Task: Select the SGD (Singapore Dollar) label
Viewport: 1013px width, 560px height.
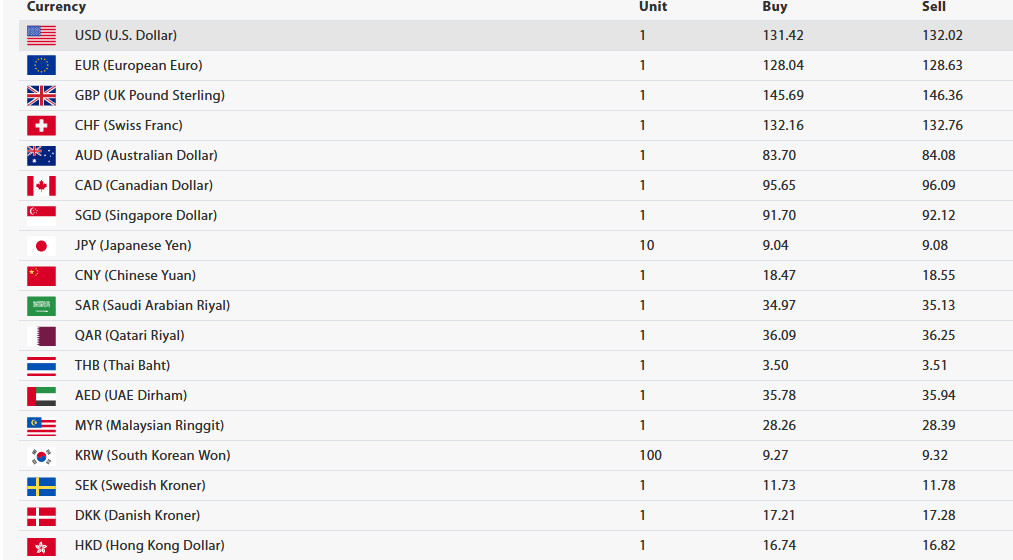Action: click(x=146, y=216)
